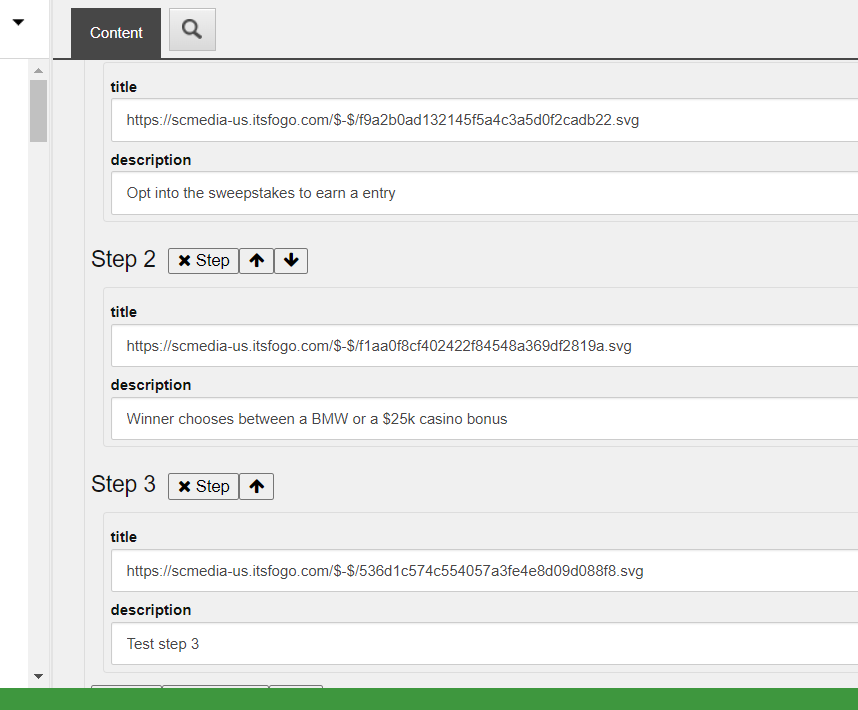Edit title field containing f9a2b0ad svg URL
The width and height of the screenshot is (858, 710).
coord(484,120)
